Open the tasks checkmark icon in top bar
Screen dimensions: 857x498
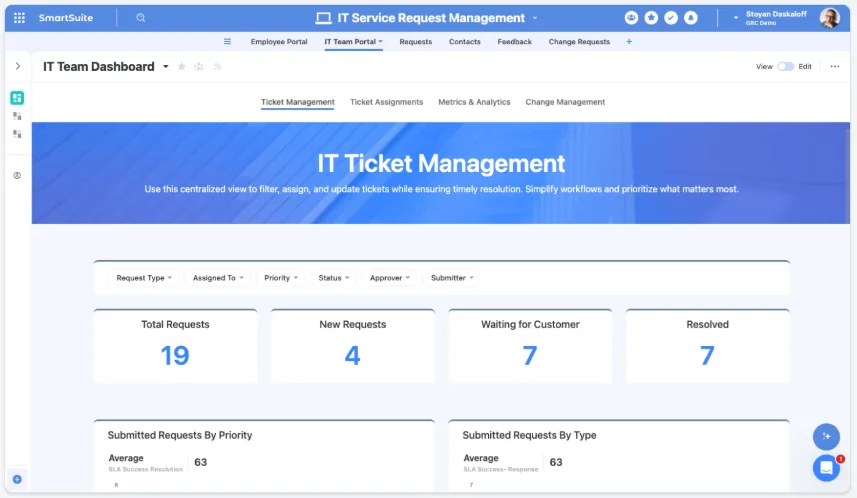tap(671, 17)
